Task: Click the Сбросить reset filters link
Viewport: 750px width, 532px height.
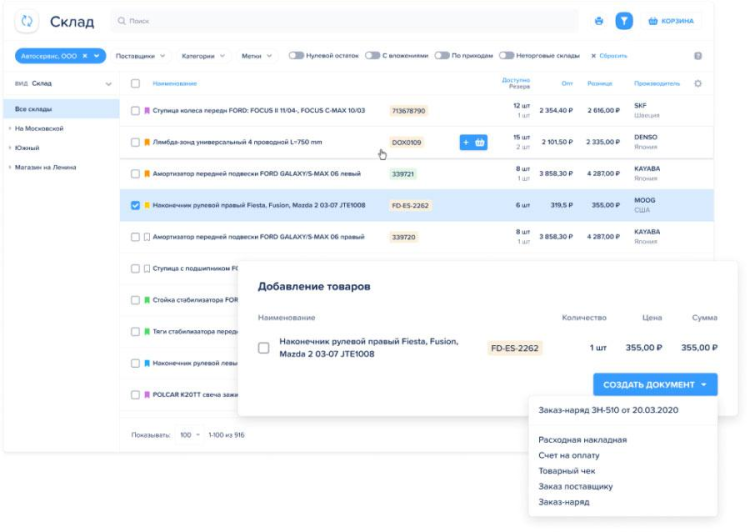Action: (x=609, y=56)
